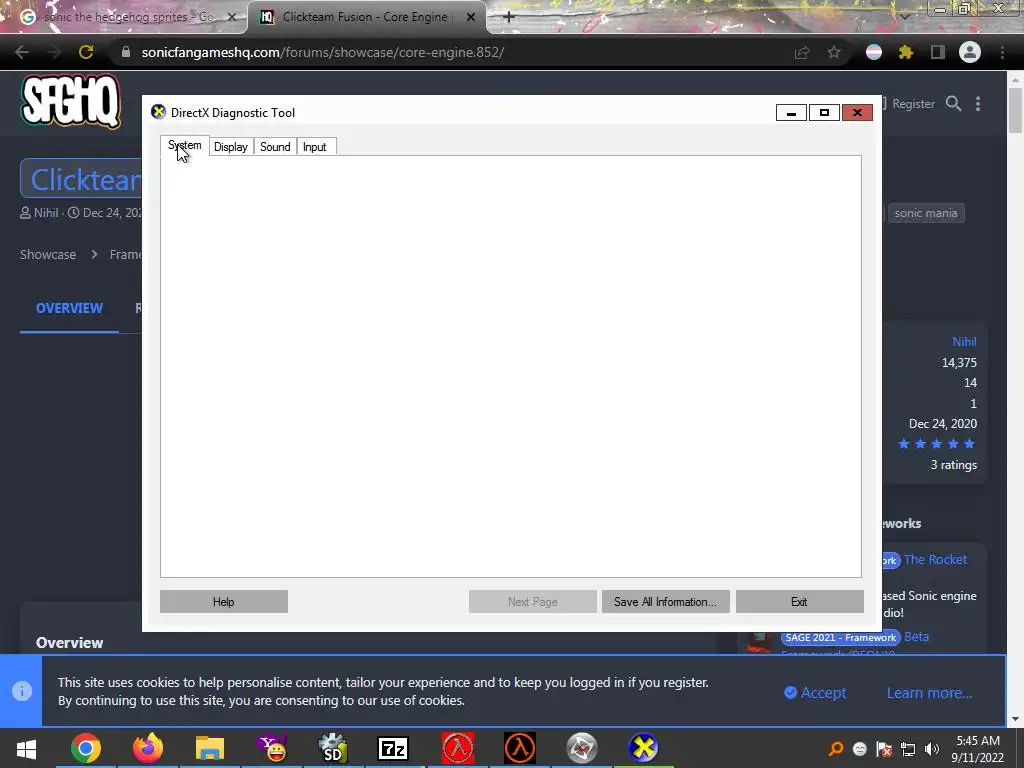1024x768 pixels.
Task: Minimize the DirectX Diagnostic Tool window
Action: [791, 113]
